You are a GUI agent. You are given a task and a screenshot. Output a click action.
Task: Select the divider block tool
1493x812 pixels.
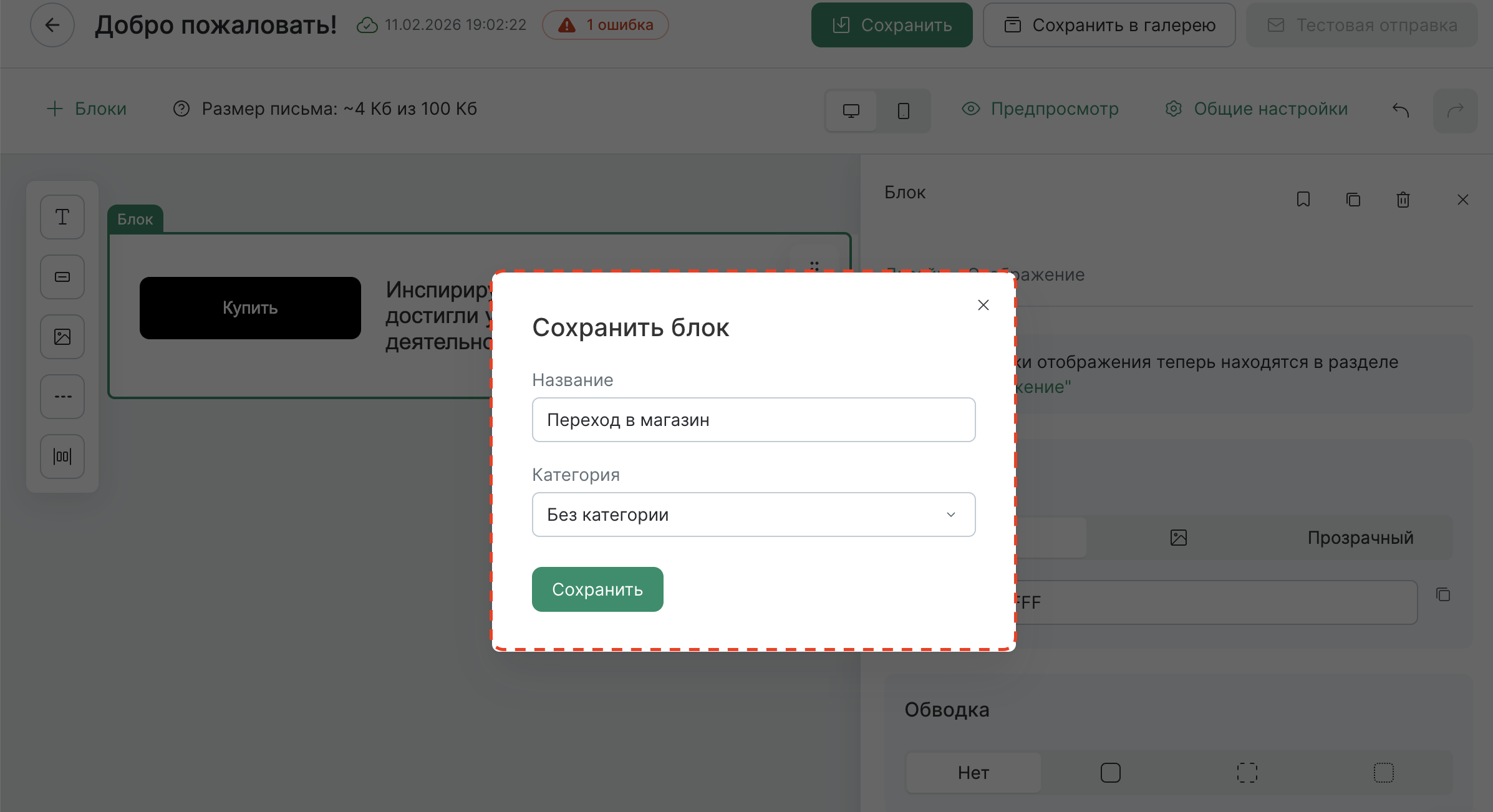pos(62,396)
